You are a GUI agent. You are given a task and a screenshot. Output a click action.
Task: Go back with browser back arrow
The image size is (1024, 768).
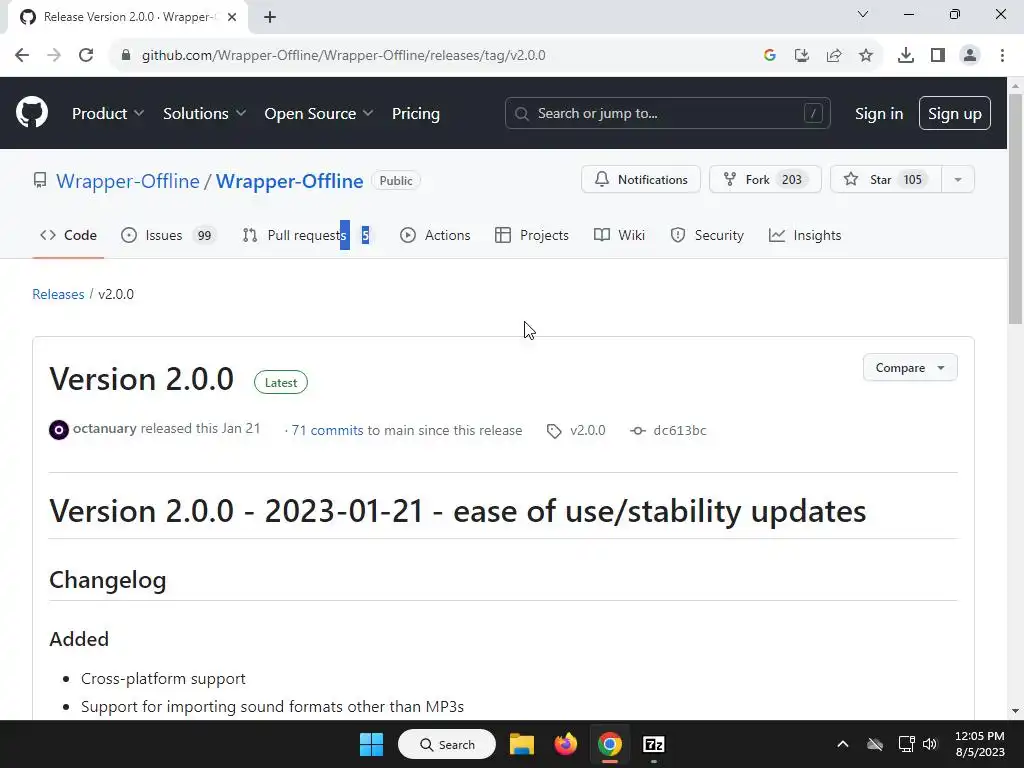(x=22, y=56)
